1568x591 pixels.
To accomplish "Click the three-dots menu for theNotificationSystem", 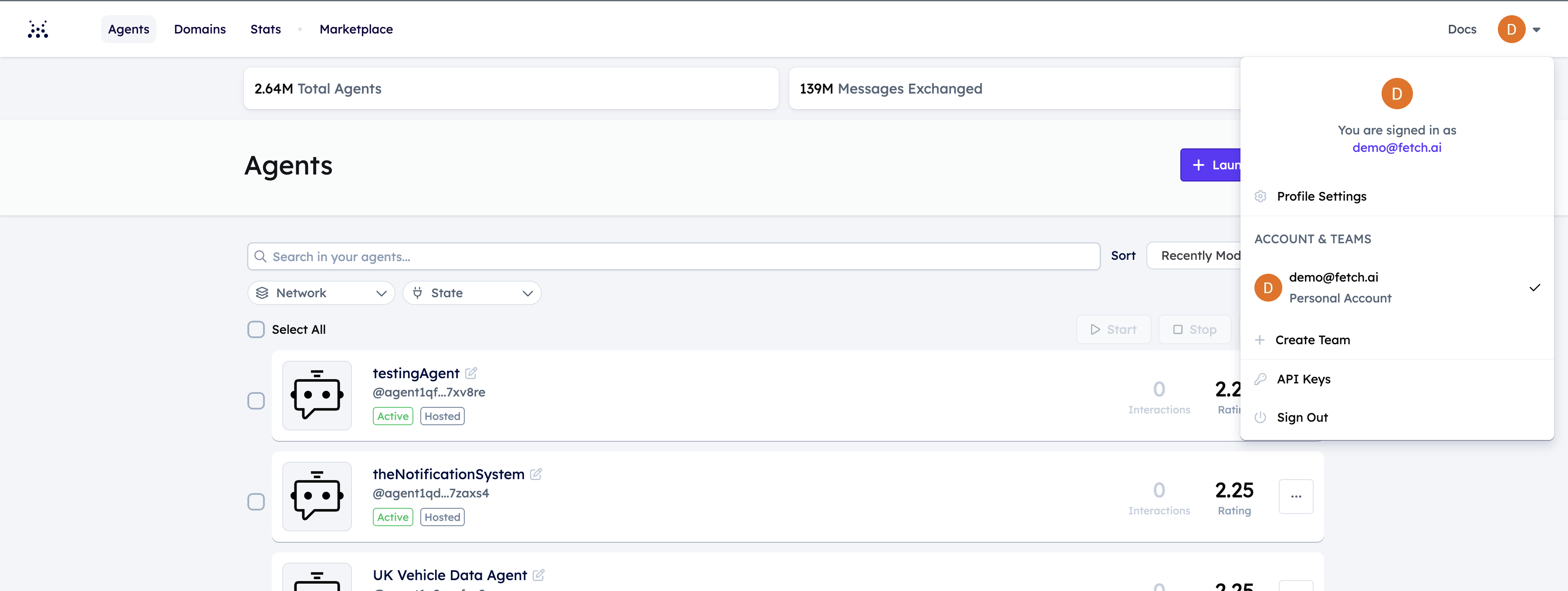I will (1296, 497).
